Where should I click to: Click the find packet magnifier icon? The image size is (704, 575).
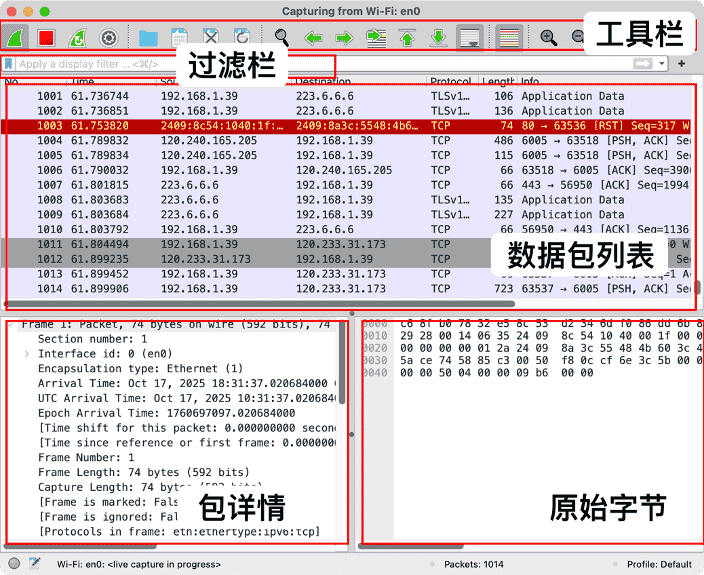click(x=282, y=38)
